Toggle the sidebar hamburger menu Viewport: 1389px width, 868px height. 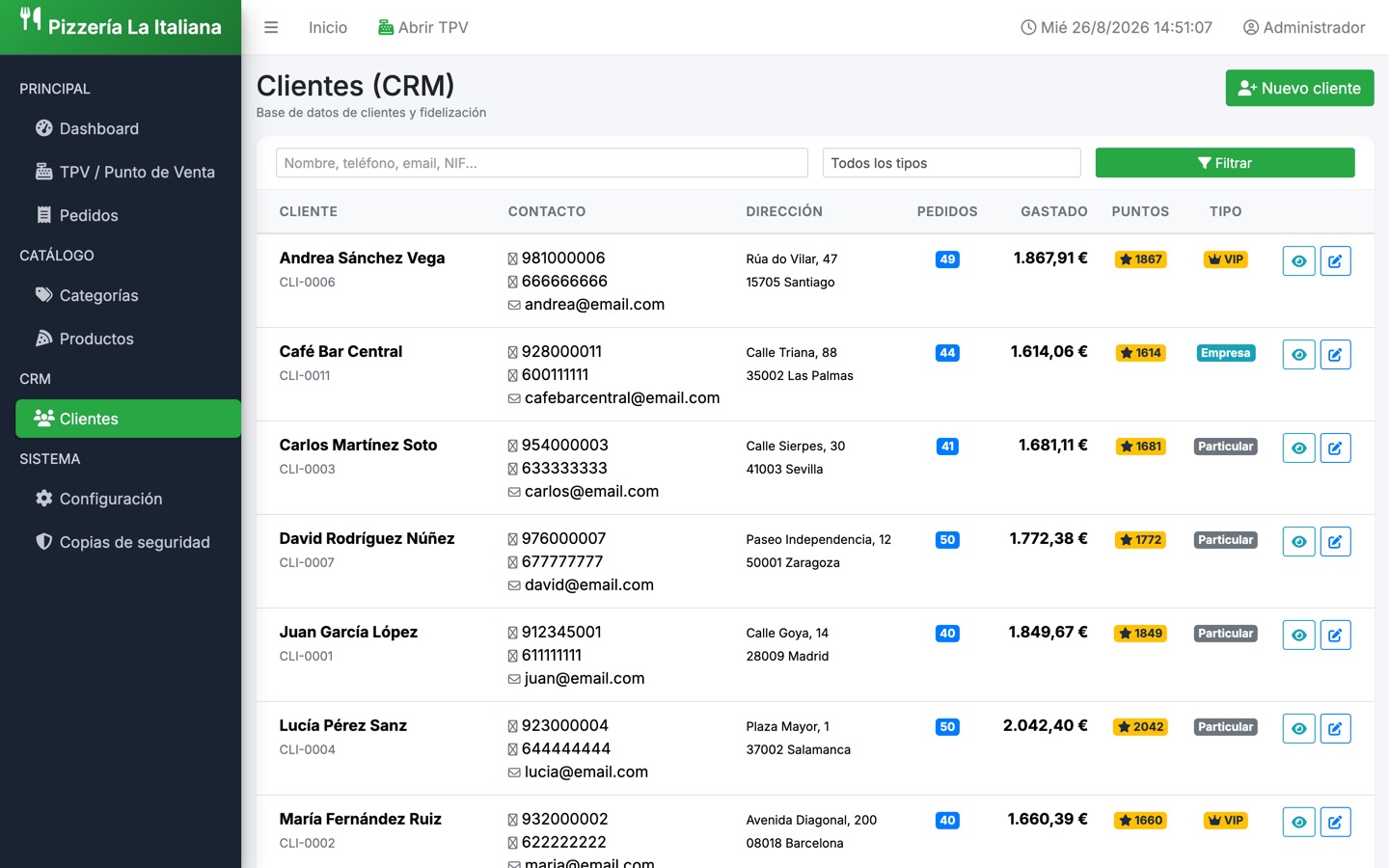[271, 27]
